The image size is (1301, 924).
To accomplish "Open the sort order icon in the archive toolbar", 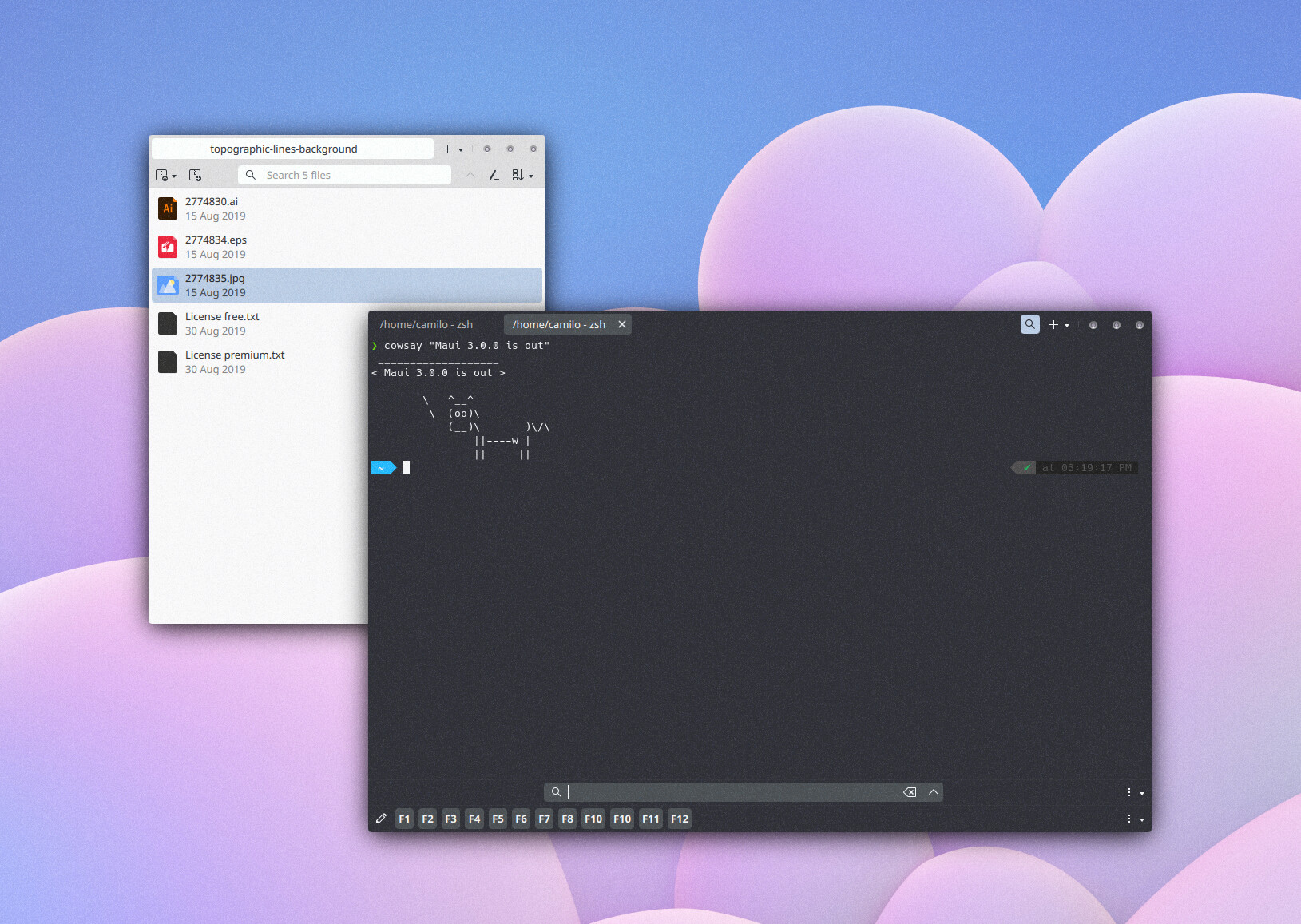I will coord(518,175).
